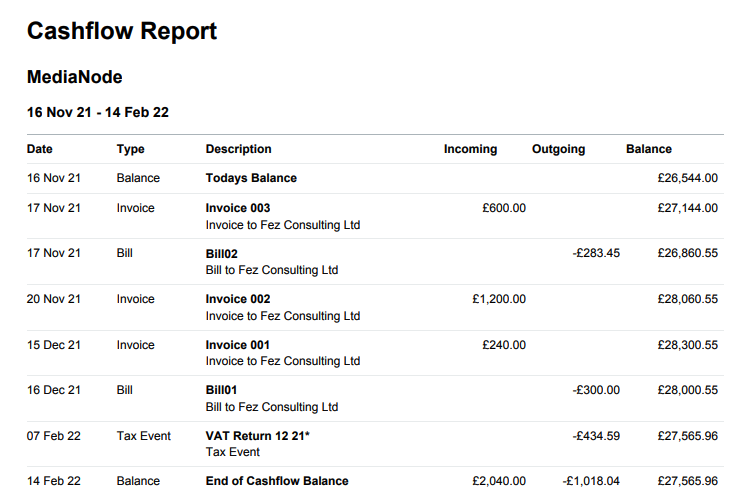Click the £1,200.00 incoming amount
This screenshot has width=753, height=504.
[x=499, y=299]
